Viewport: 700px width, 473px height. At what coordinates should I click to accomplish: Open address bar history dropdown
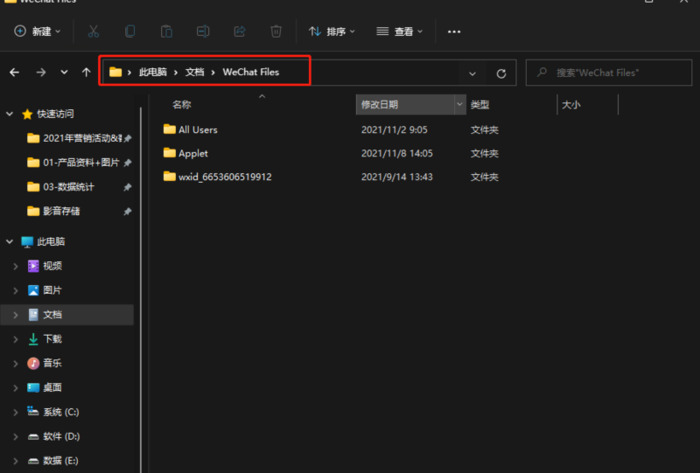472,74
